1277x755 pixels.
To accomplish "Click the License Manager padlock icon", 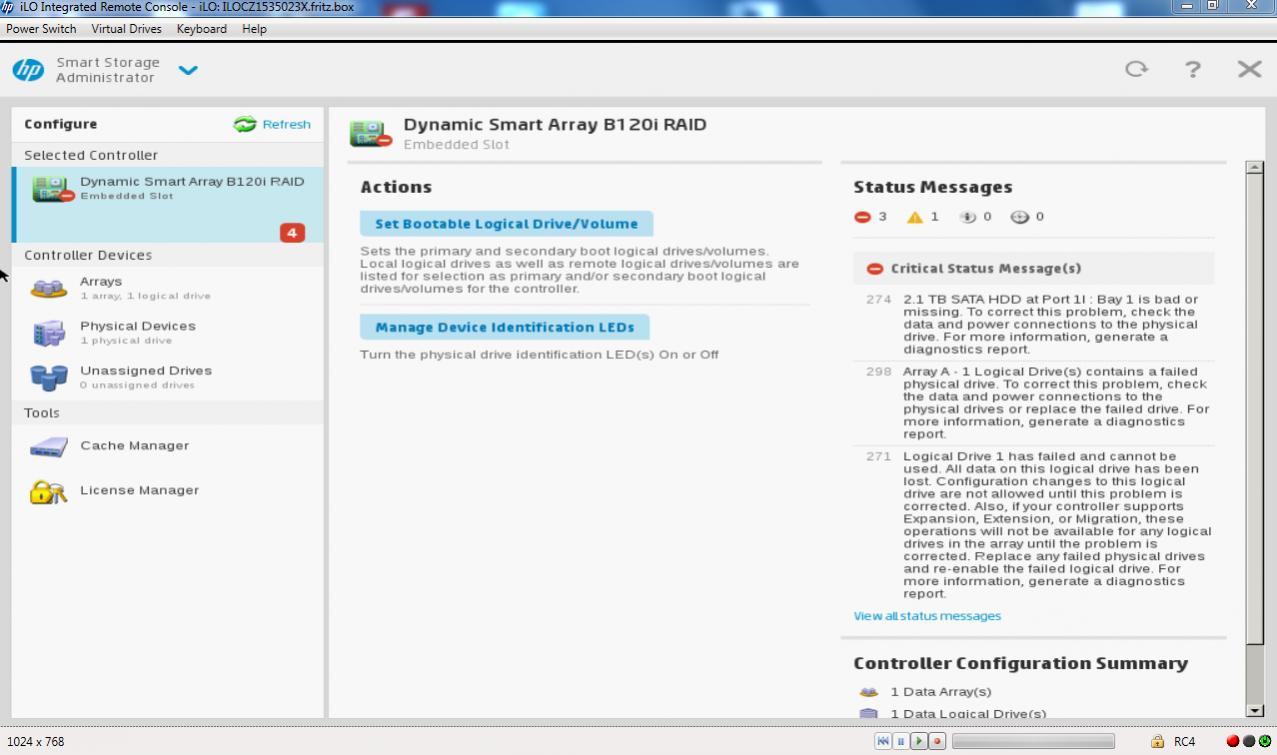I will tap(48, 491).
